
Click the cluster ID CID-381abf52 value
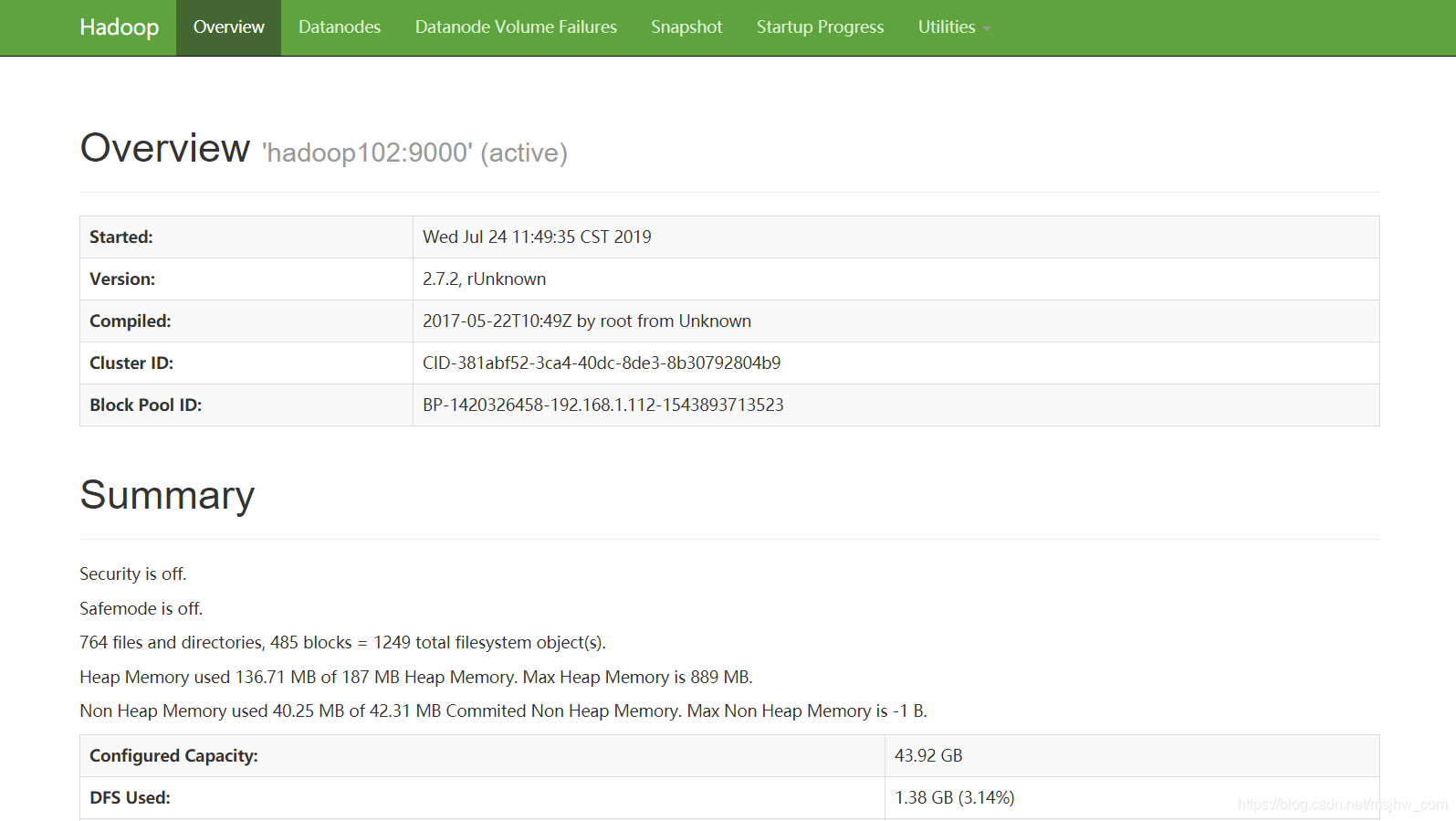point(602,363)
